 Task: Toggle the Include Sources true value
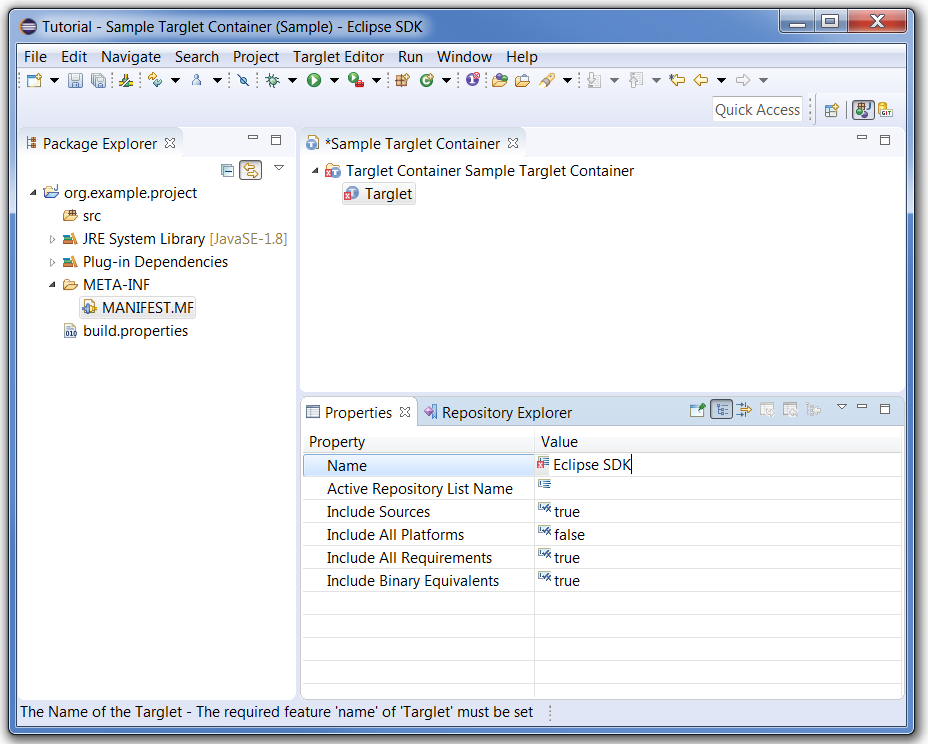(566, 512)
